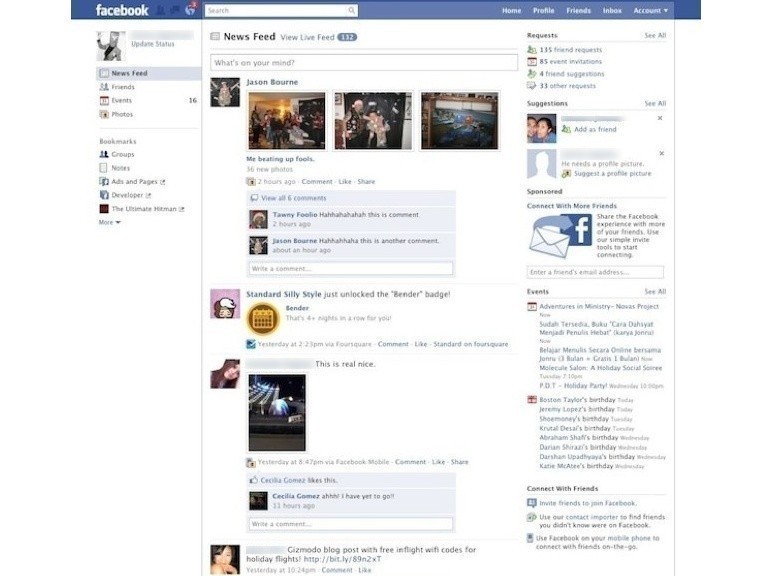Click Write a comment under Cecilia Gomez's comment
The height and width of the screenshot is (576, 770).
351,524
